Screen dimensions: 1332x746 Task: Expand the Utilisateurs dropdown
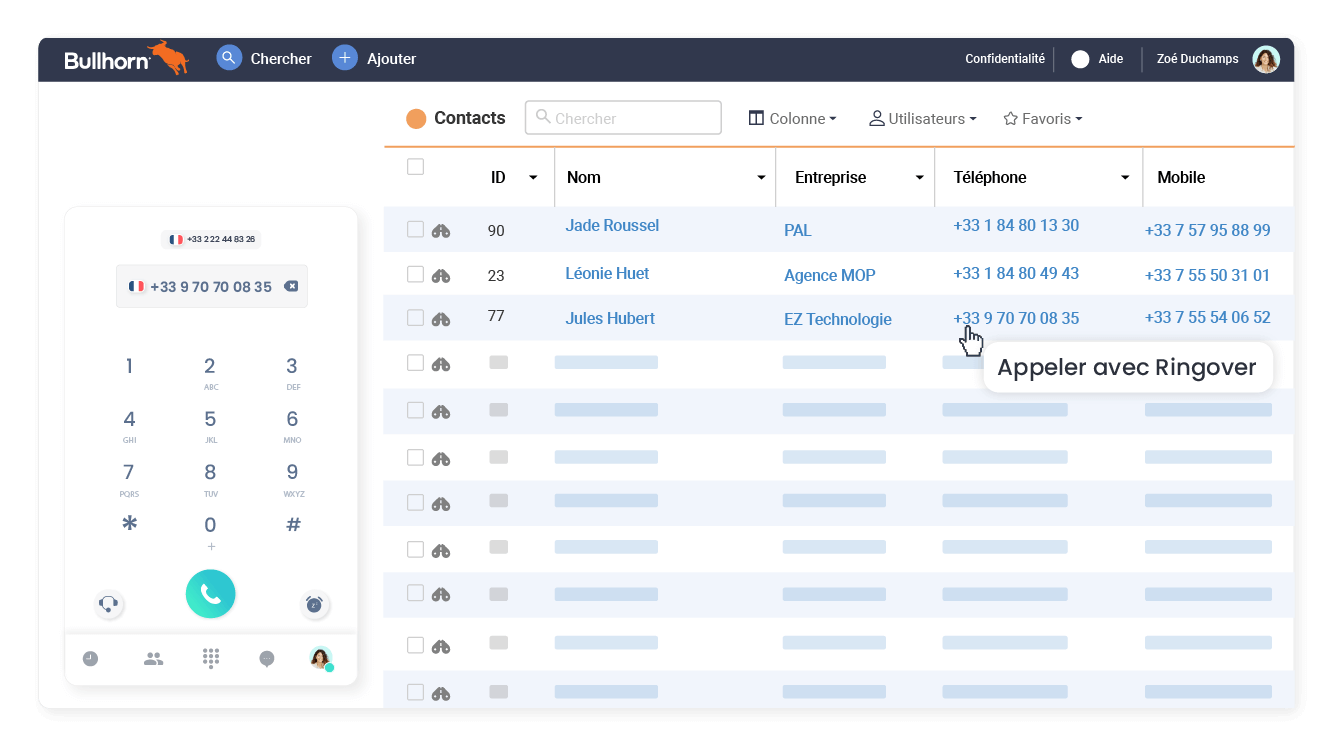921,118
